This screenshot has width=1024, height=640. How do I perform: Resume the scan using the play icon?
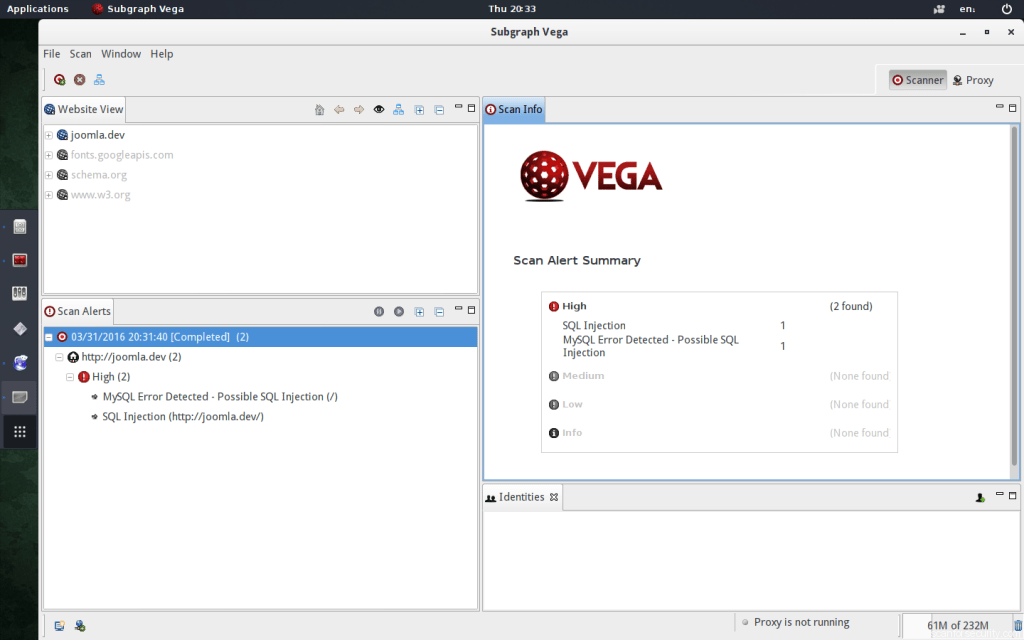(x=399, y=311)
